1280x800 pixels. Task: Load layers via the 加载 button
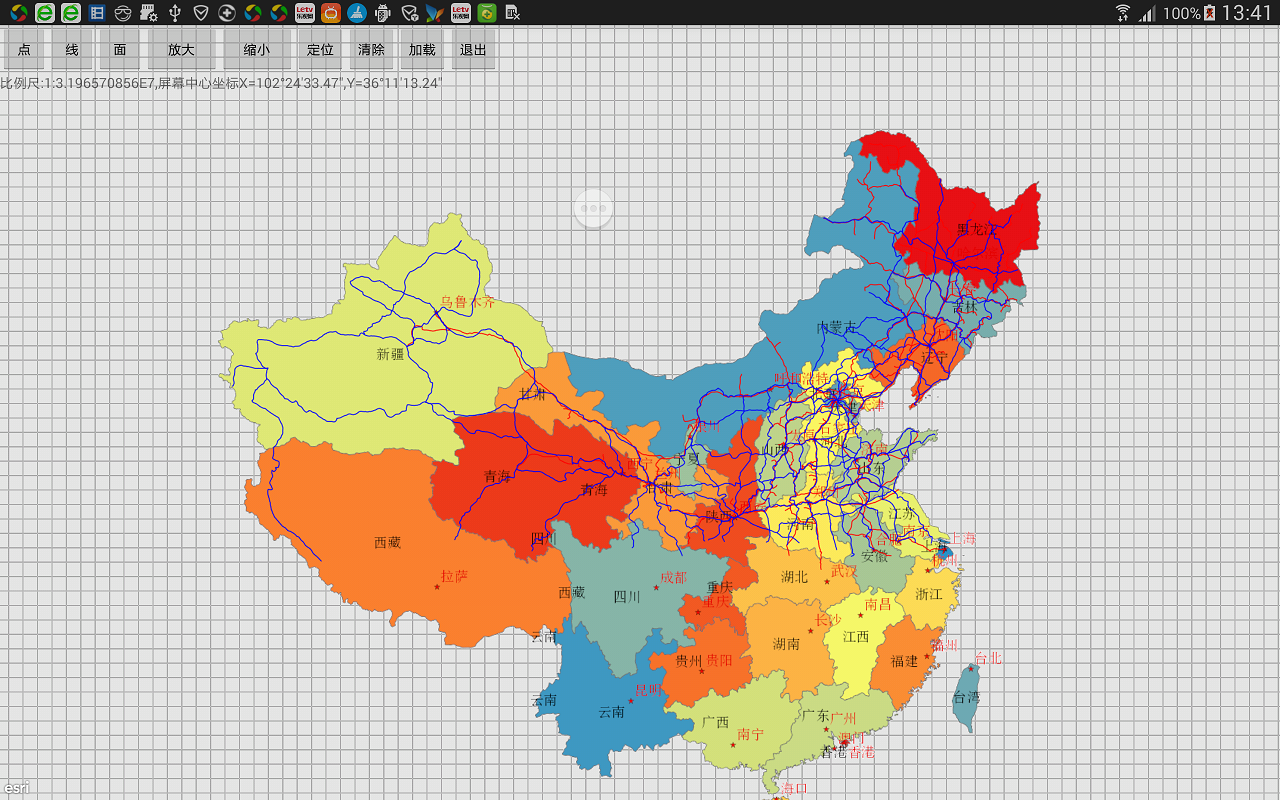(422, 49)
